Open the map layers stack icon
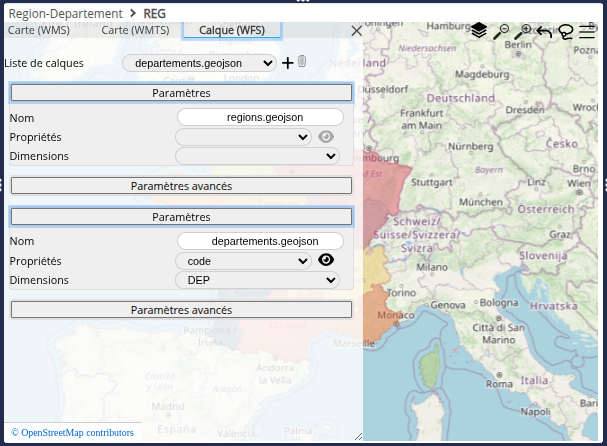 point(479,31)
